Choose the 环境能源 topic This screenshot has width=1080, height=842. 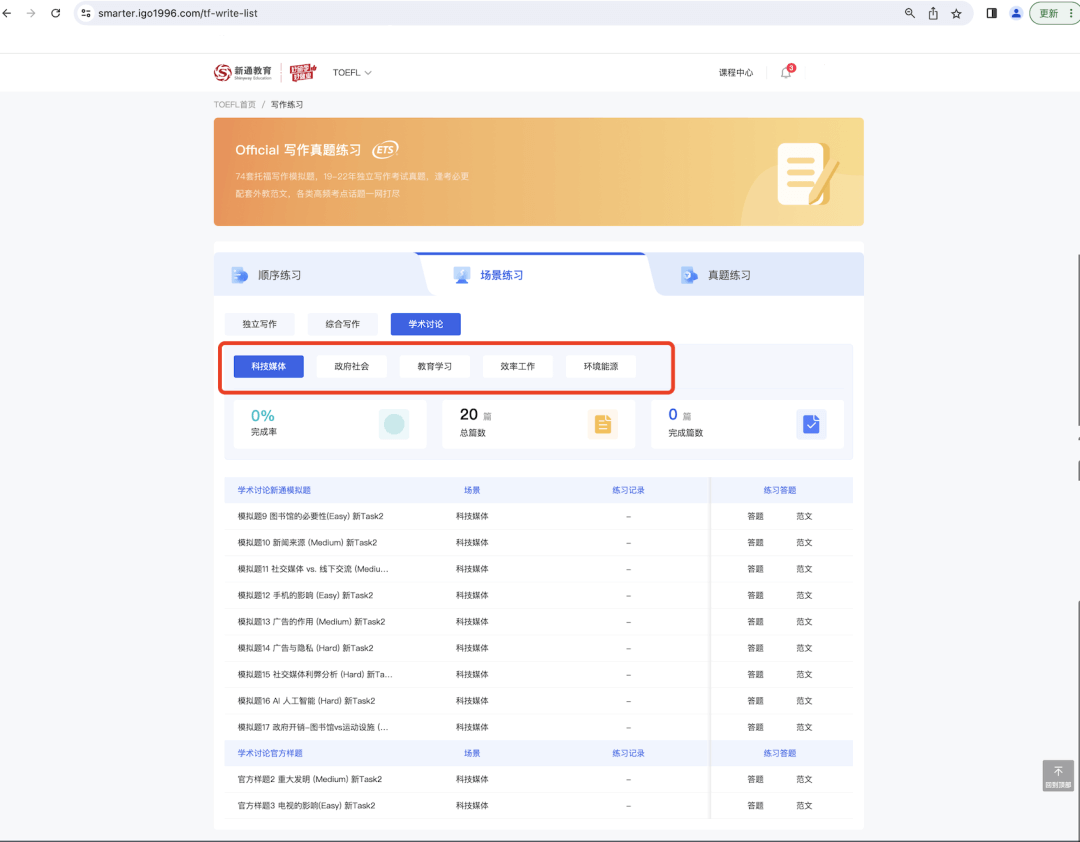[x=601, y=367]
